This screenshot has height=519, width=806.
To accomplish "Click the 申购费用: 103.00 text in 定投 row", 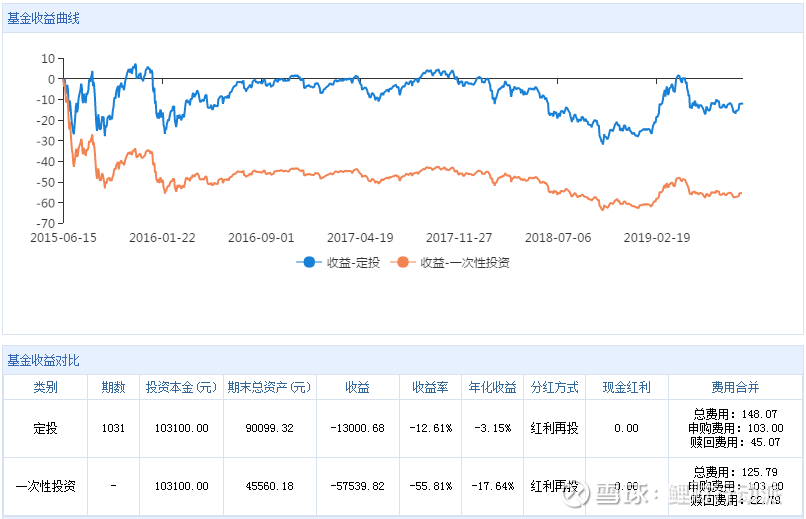I will [736, 428].
